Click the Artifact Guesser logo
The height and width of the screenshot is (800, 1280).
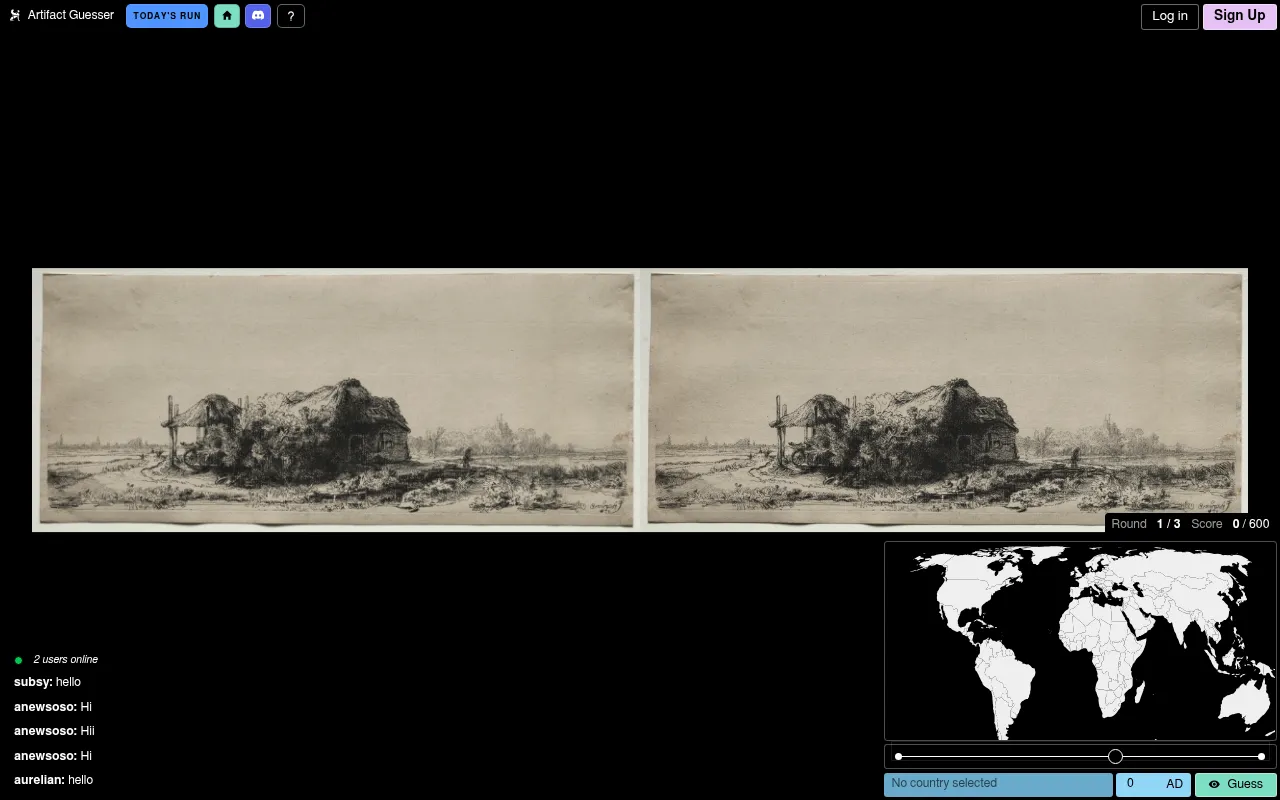point(61,16)
